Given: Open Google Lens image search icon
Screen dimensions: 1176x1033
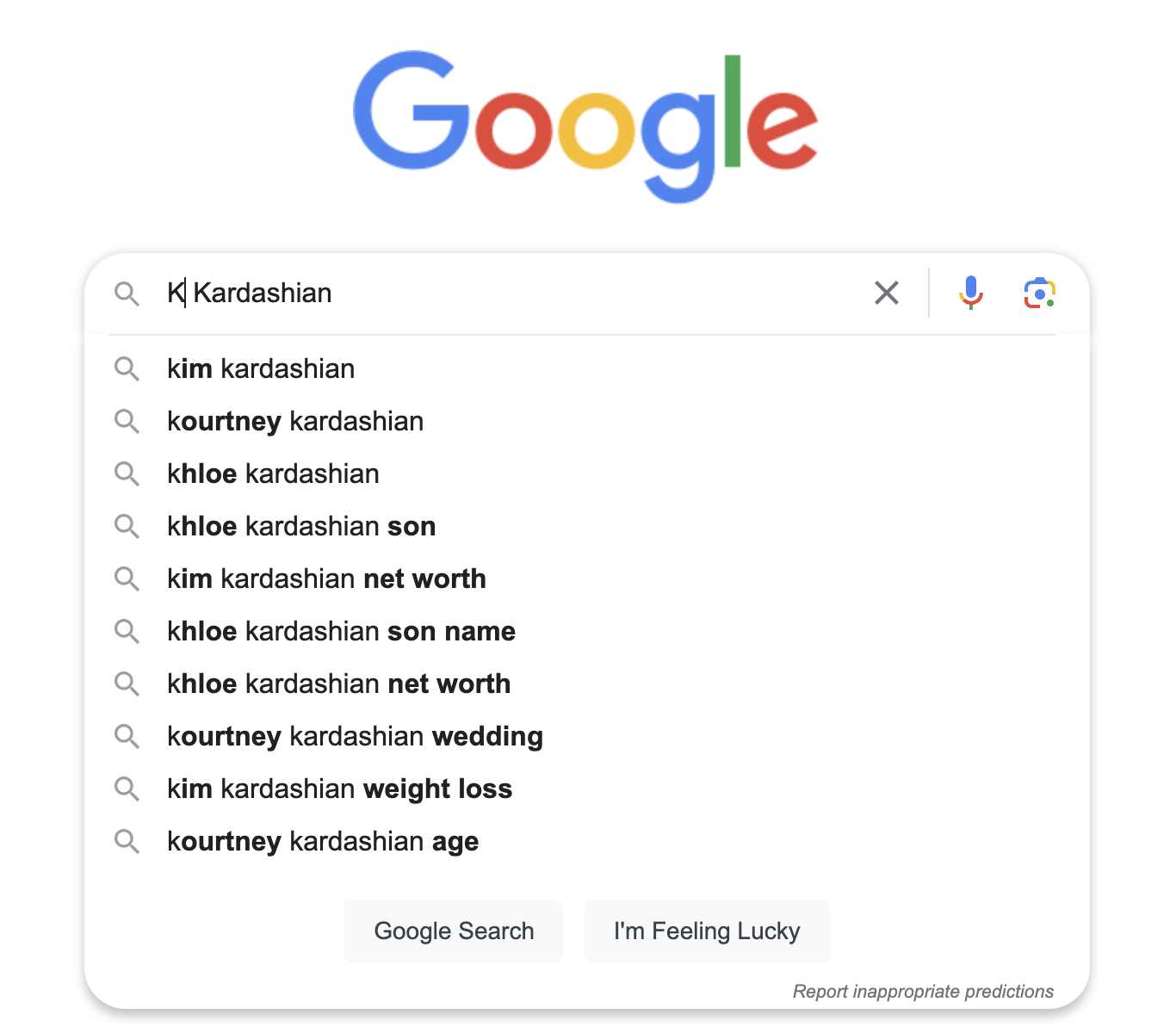Looking at the screenshot, I should coord(1040,294).
